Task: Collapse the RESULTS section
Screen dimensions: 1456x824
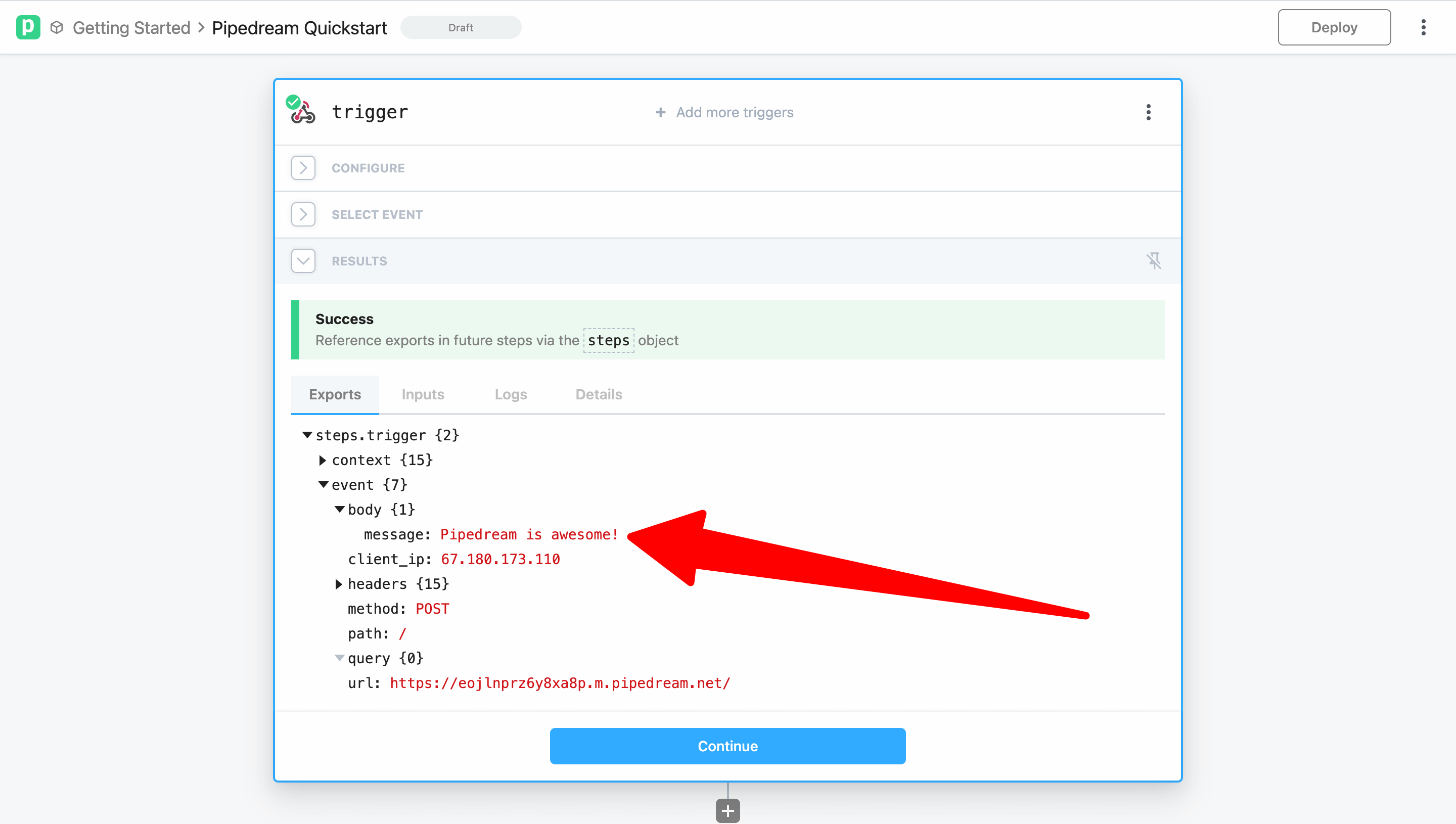Action: pyautogui.click(x=303, y=261)
